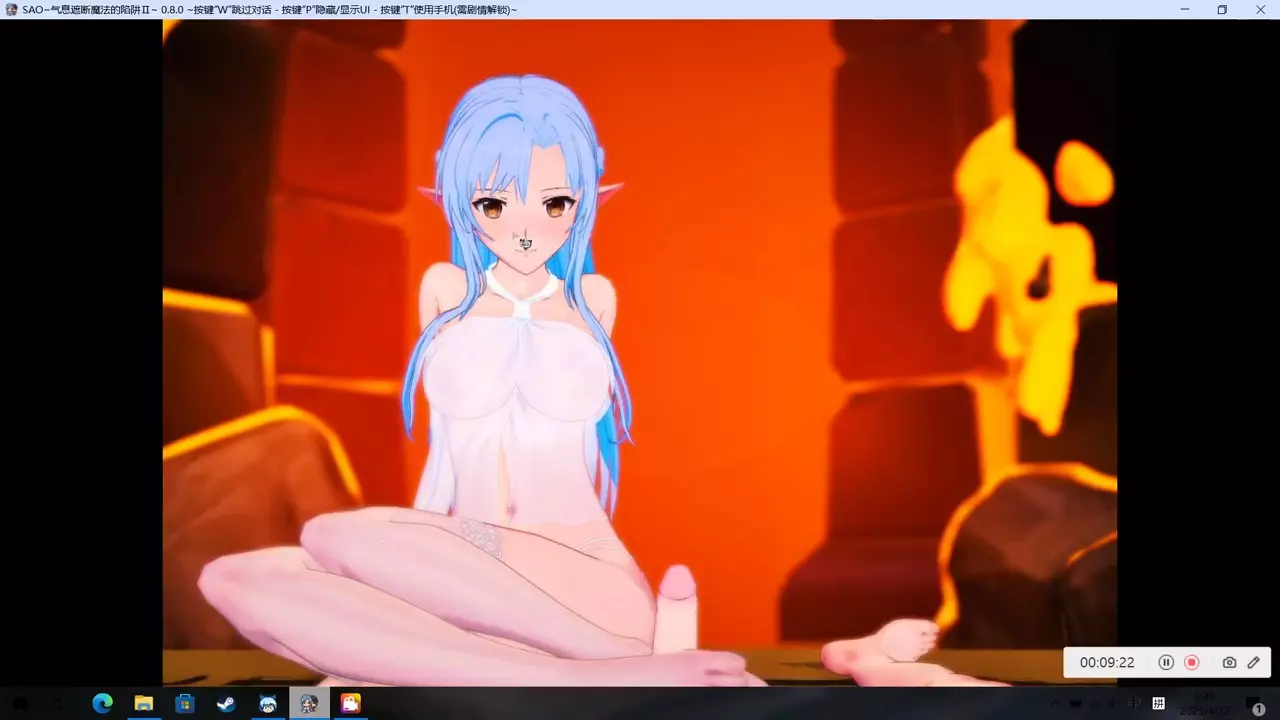
Task: Open File Explorer from the taskbar
Action: pyautogui.click(x=143, y=703)
